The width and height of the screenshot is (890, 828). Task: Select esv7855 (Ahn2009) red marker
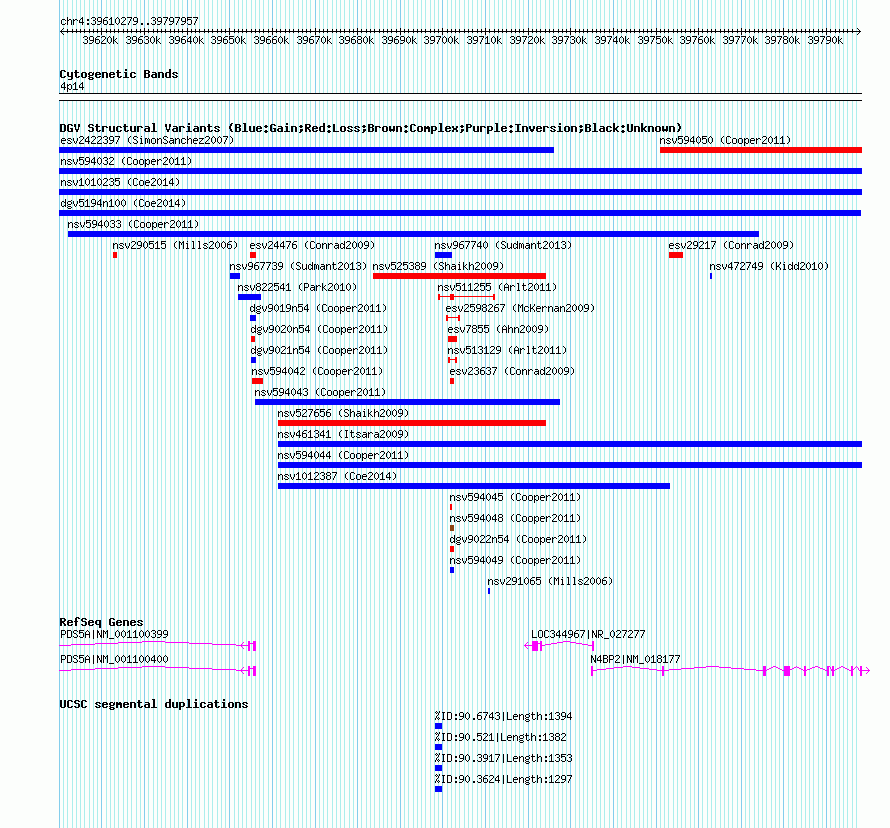(452, 339)
